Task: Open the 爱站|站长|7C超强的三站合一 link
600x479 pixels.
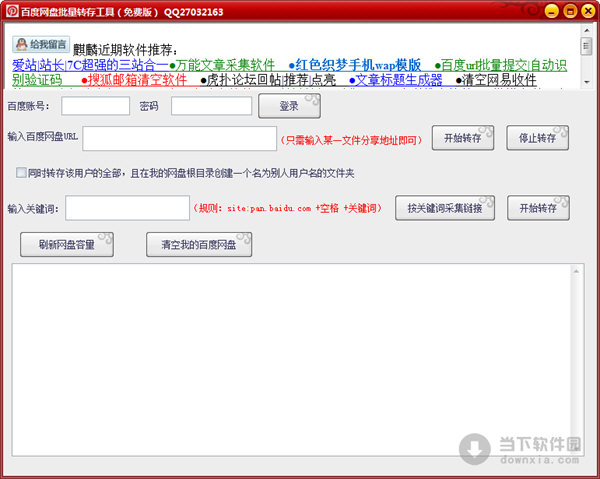Action: click(x=90, y=65)
